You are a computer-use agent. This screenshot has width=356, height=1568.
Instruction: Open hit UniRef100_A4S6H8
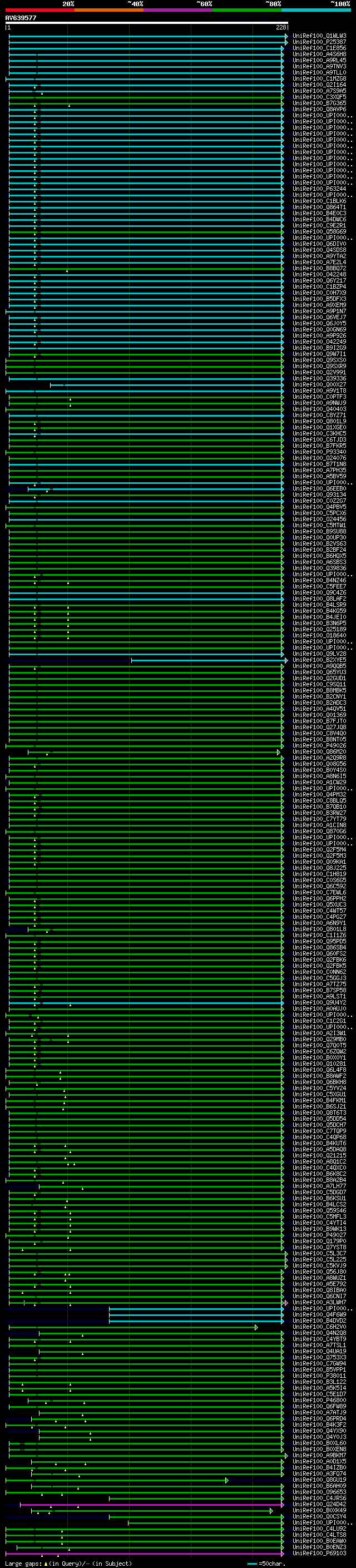tap(319, 54)
